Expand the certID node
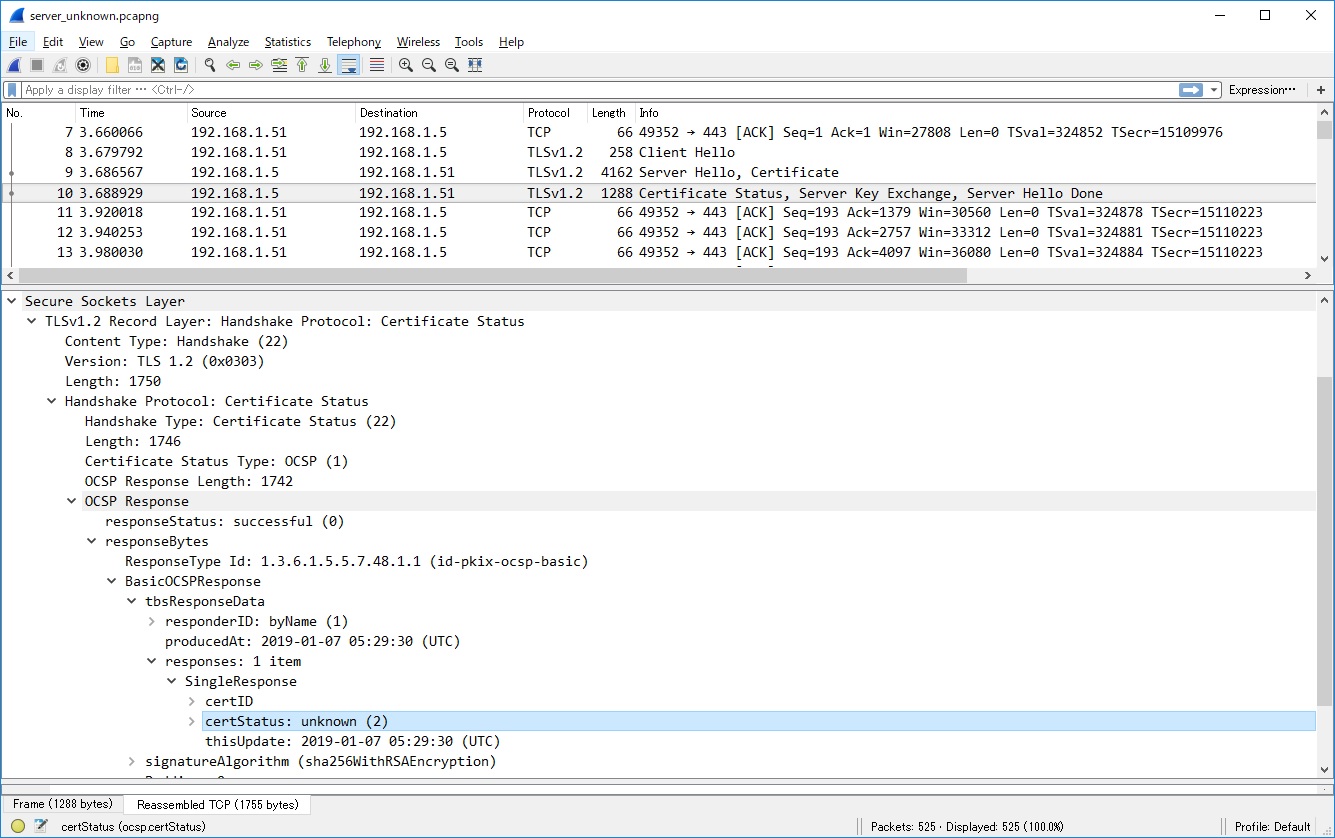The width and height of the screenshot is (1335, 838). pos(191,701)
